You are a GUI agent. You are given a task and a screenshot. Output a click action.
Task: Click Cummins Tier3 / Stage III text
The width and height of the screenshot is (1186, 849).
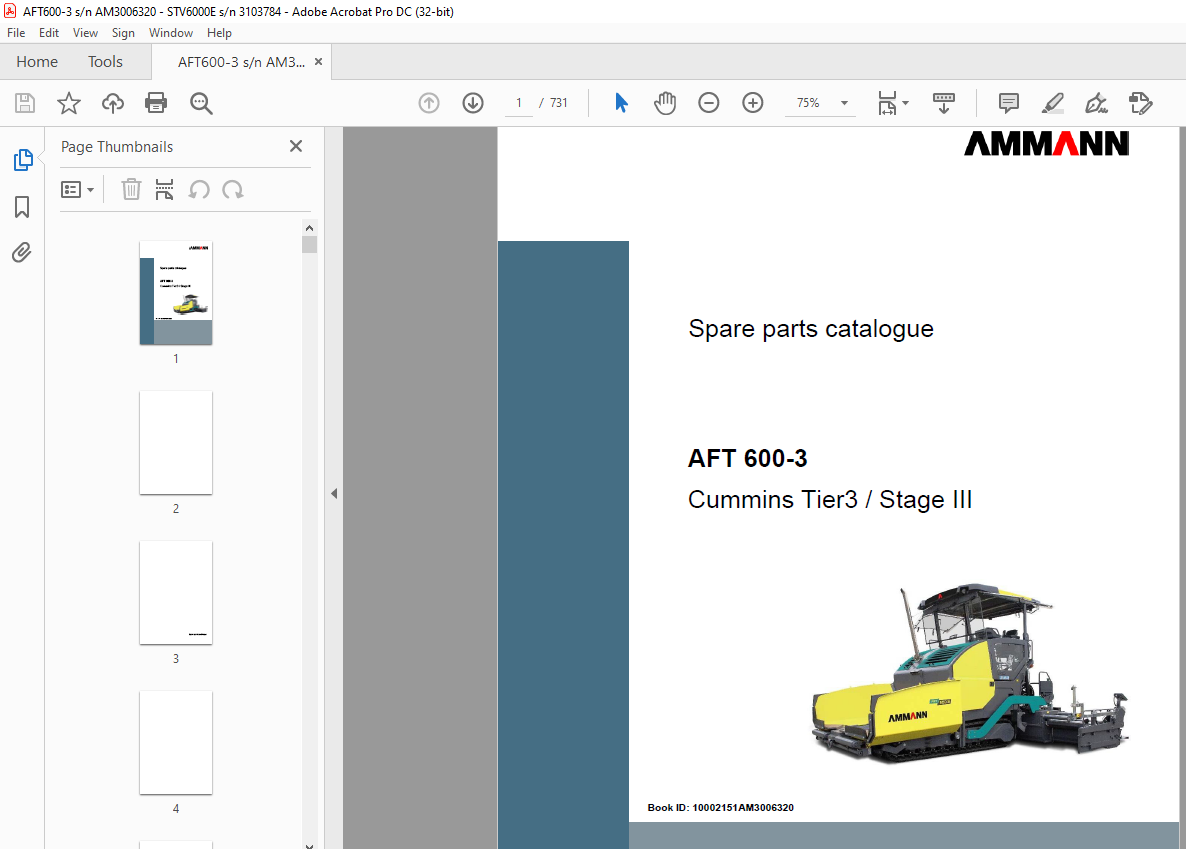[x=830, y=500]
